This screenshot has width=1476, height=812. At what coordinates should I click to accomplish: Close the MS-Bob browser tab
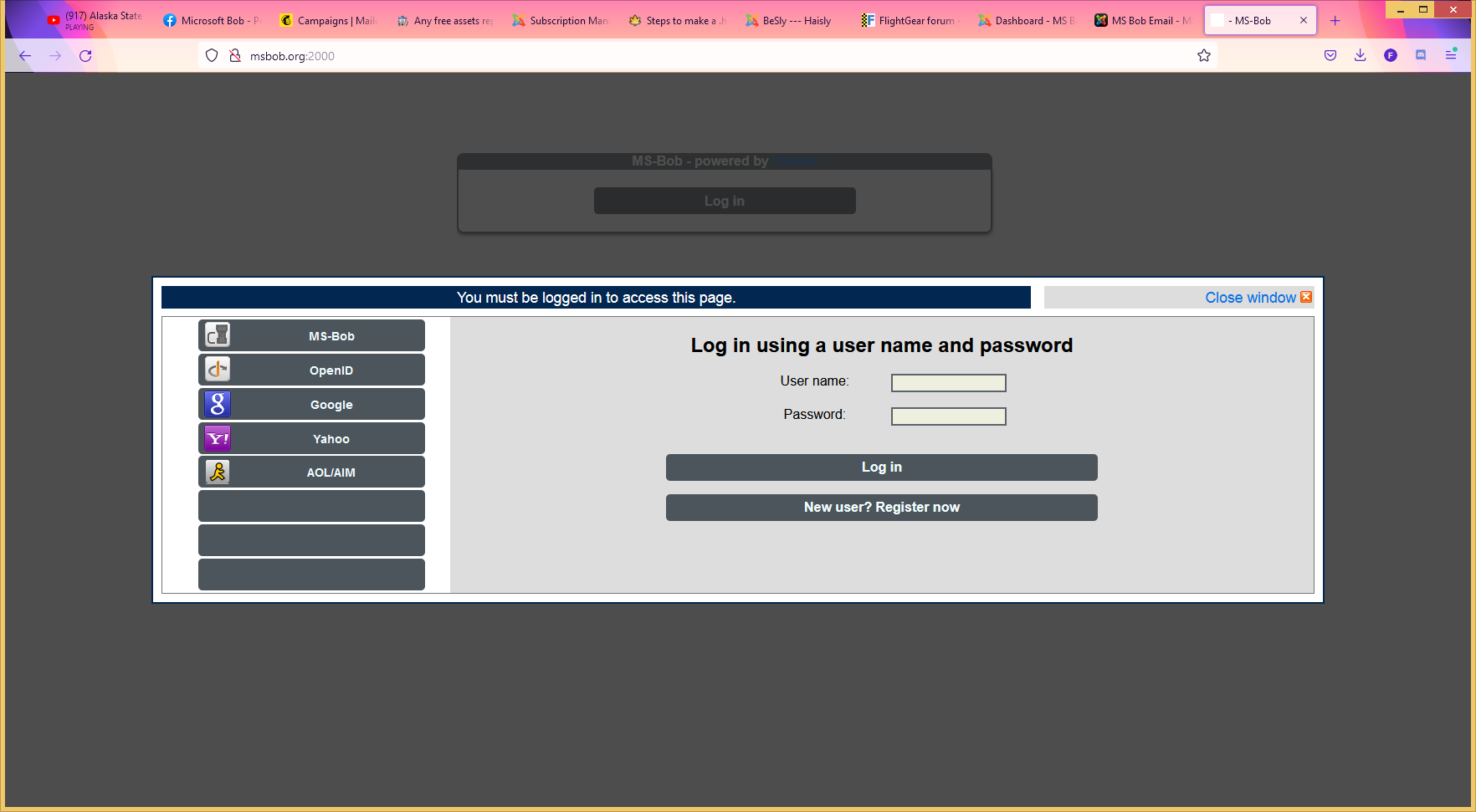(x=1304, y=21)
